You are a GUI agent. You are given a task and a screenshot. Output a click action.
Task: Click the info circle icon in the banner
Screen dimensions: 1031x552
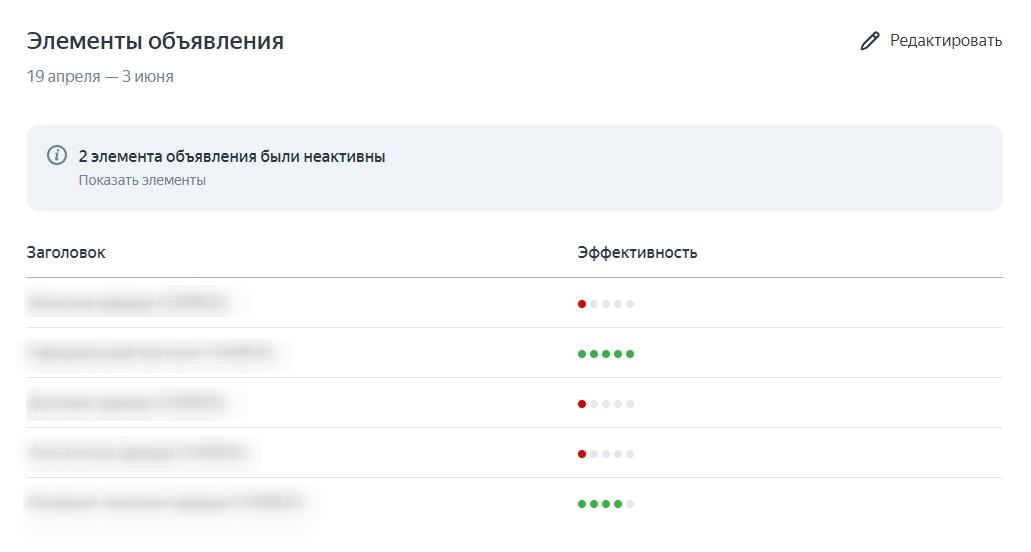(x=57, y=156)
